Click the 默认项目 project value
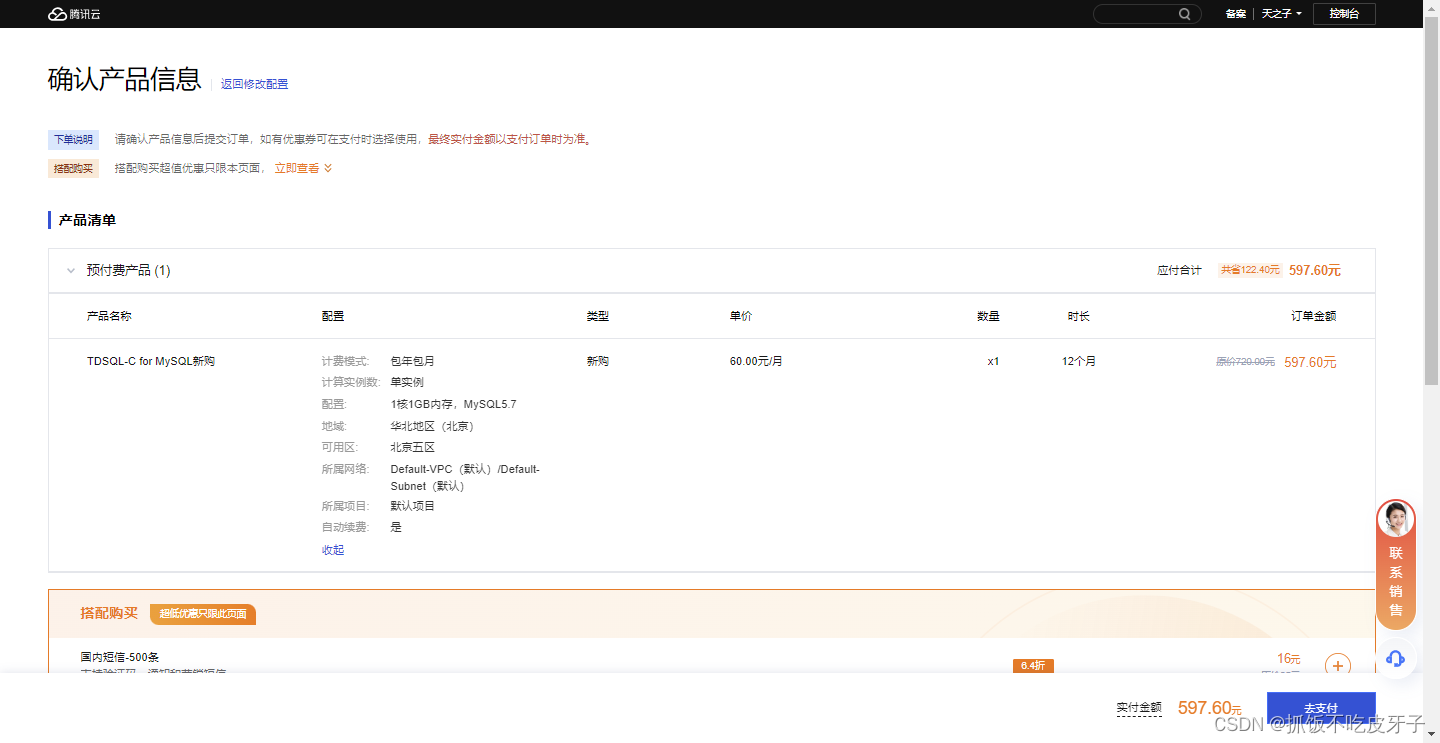This screenshot has height=743, width=1440. tap(412, 506)
